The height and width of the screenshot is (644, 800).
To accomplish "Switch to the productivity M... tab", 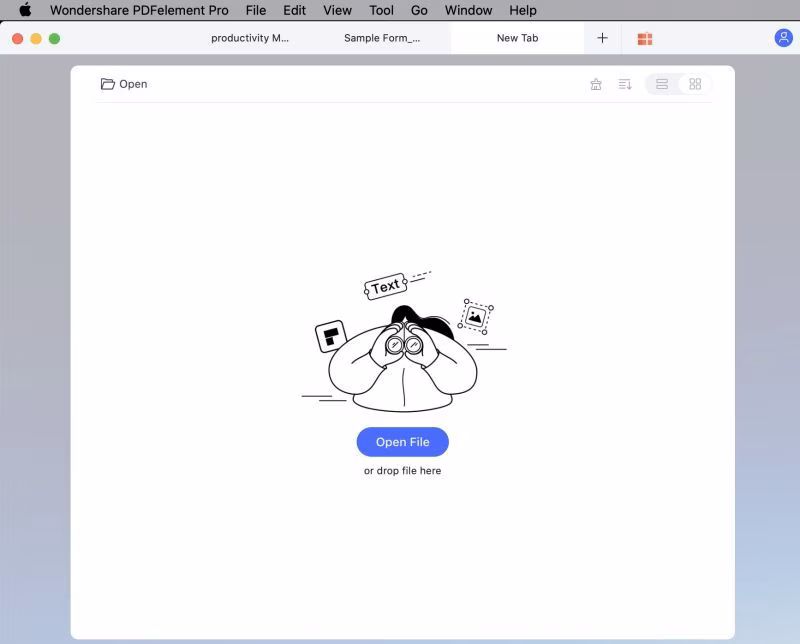I will (250, 38).
